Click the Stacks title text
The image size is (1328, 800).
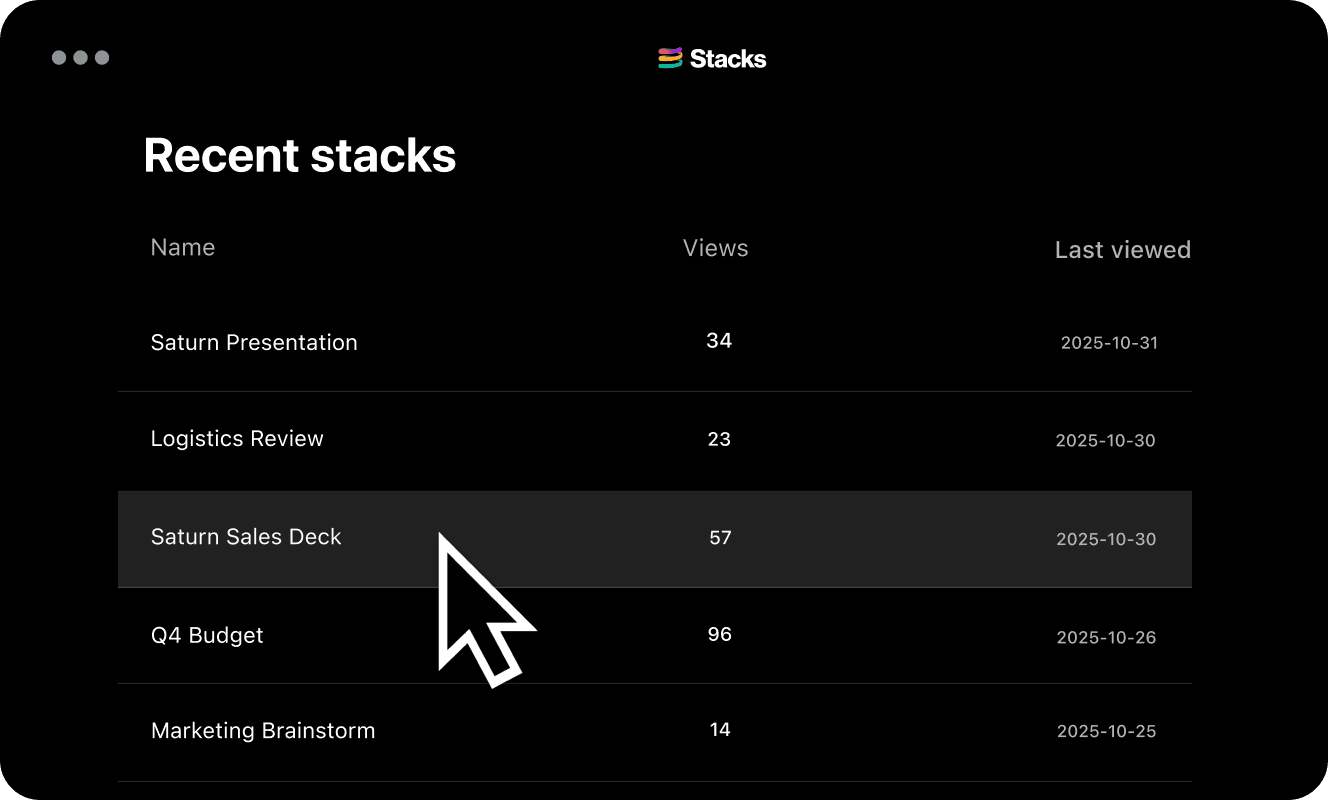(728, 59)
